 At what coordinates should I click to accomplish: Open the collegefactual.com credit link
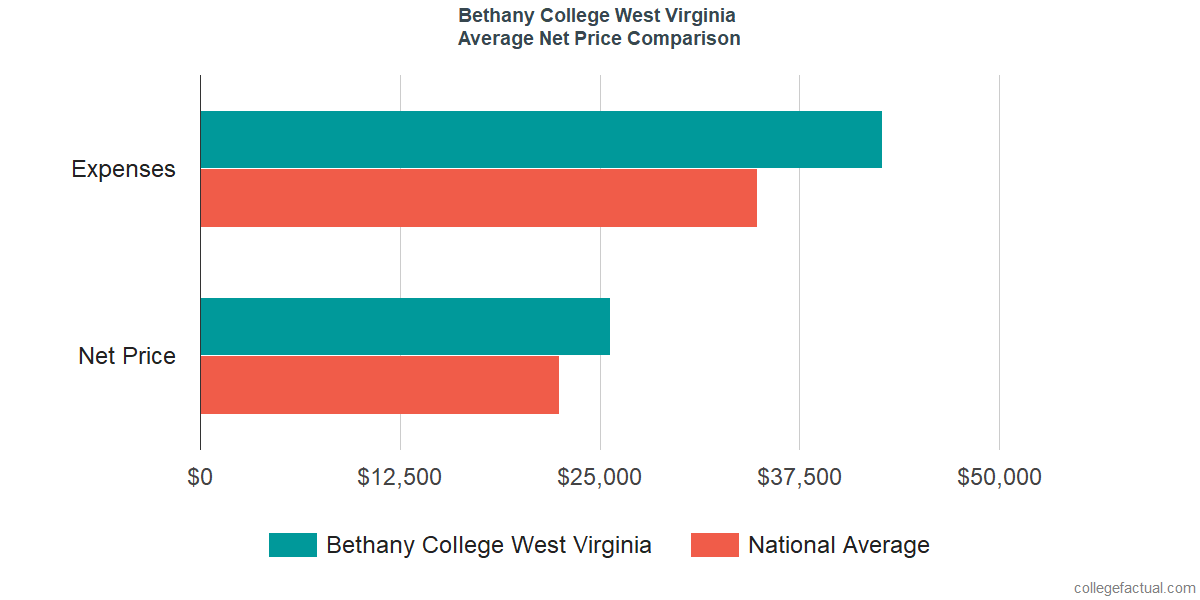pyautogui.click(x=1134, y=588)
